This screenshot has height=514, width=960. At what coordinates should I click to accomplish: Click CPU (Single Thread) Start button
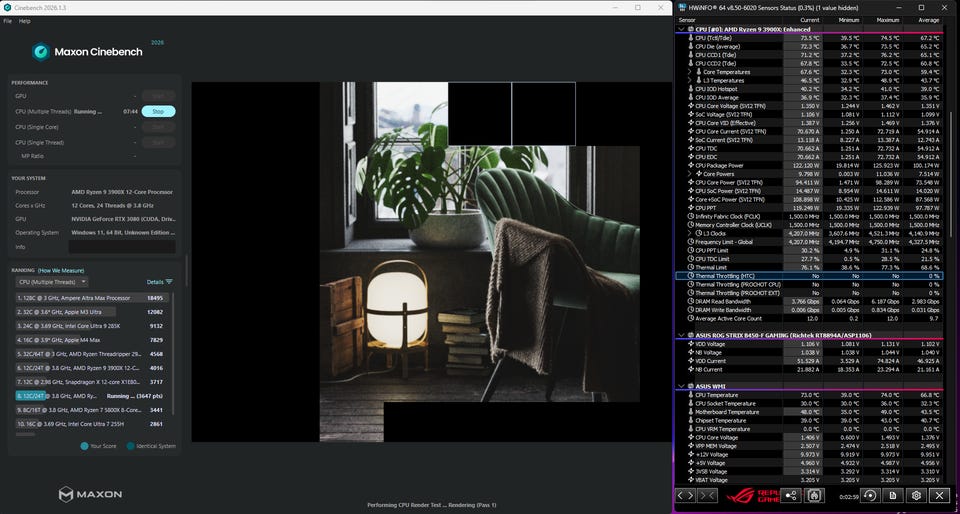click(159, 143)
